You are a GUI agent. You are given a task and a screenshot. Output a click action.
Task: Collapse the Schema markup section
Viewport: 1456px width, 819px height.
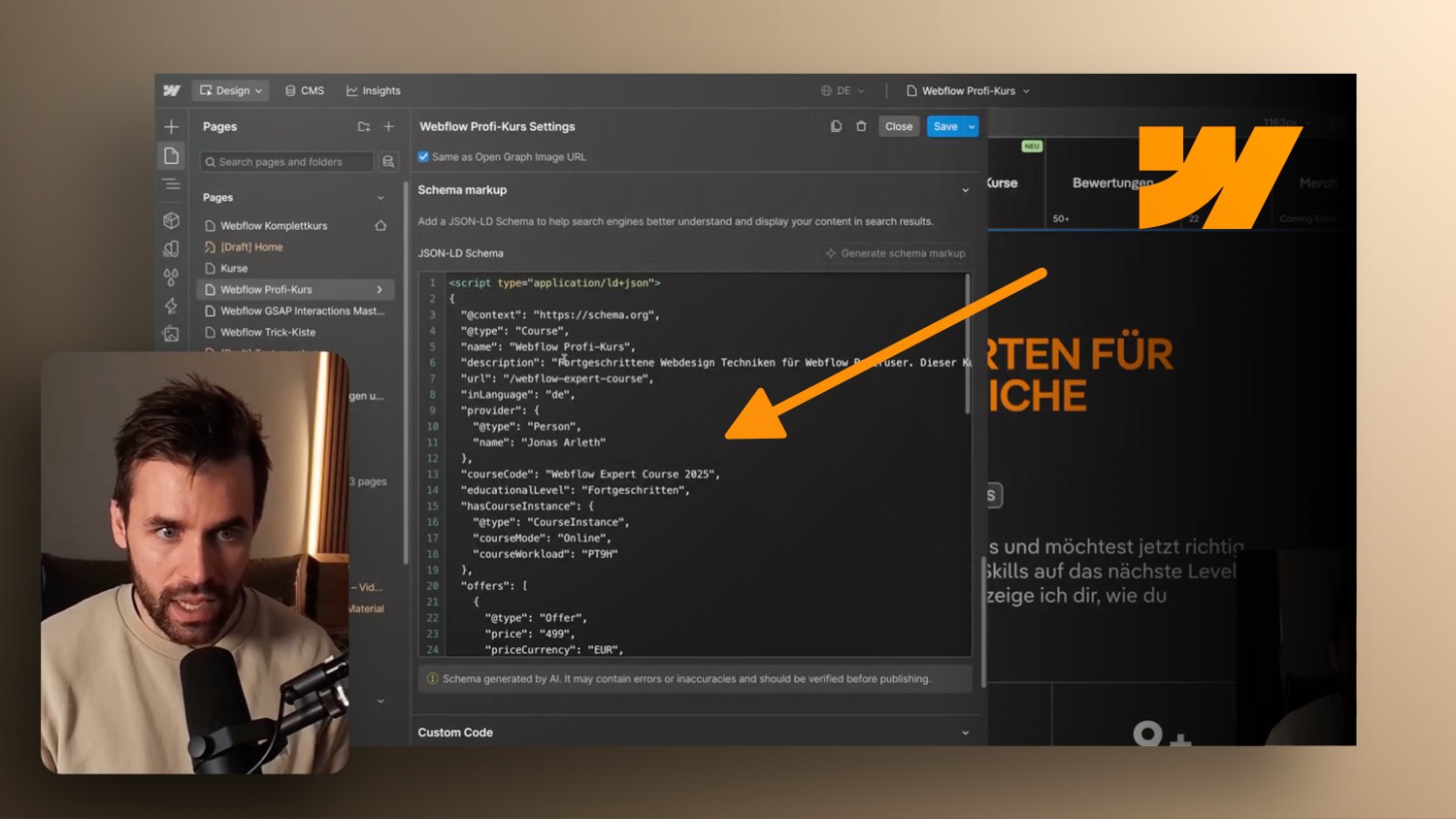pyautogui.click(x=965, y=190)
